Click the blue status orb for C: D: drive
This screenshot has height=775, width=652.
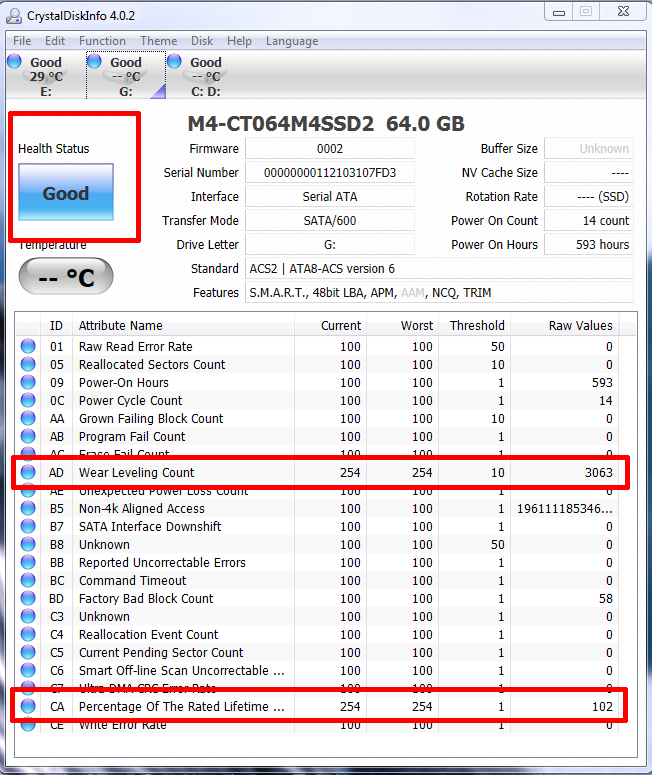point(174,61)
